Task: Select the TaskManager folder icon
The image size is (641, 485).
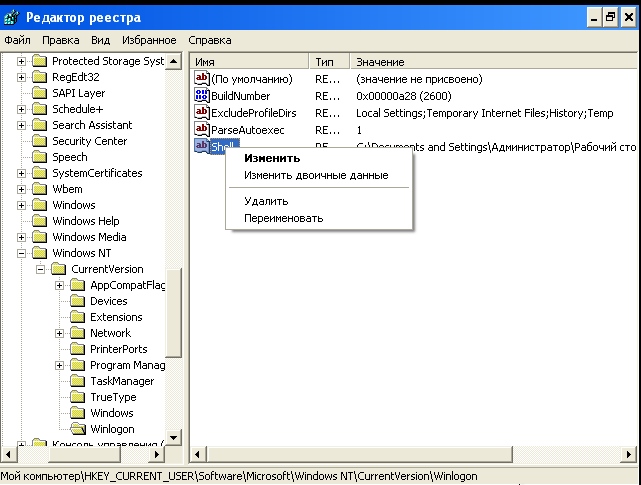Action: click(x=77, y=381)
